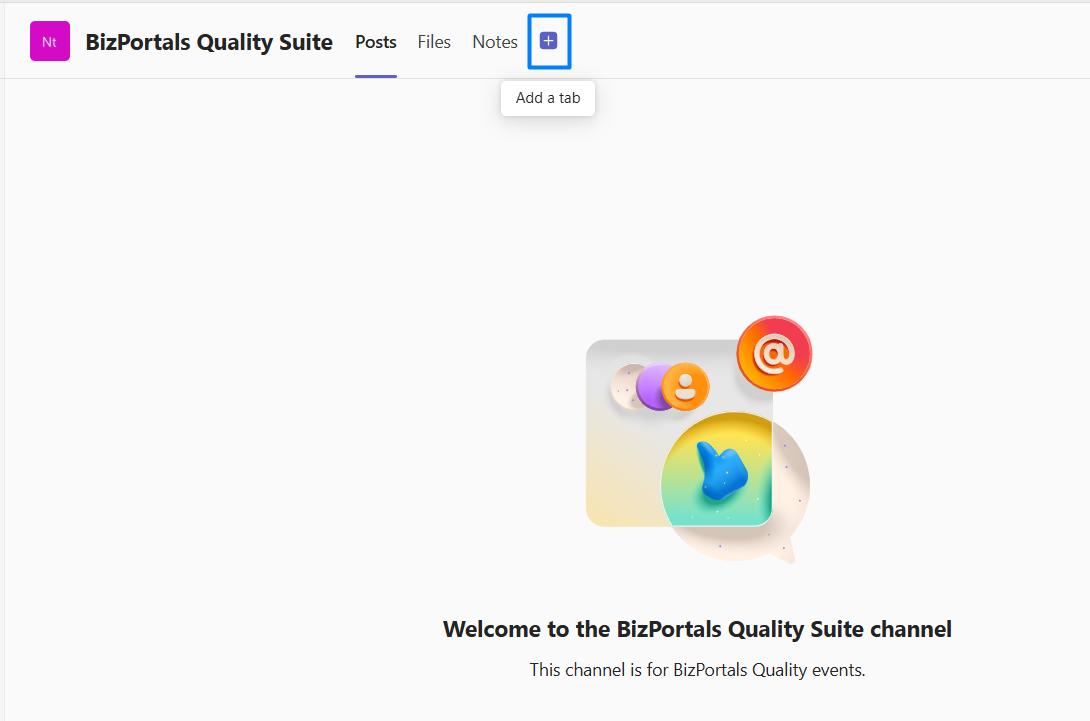Open the Notes tab

click(495, 42)
